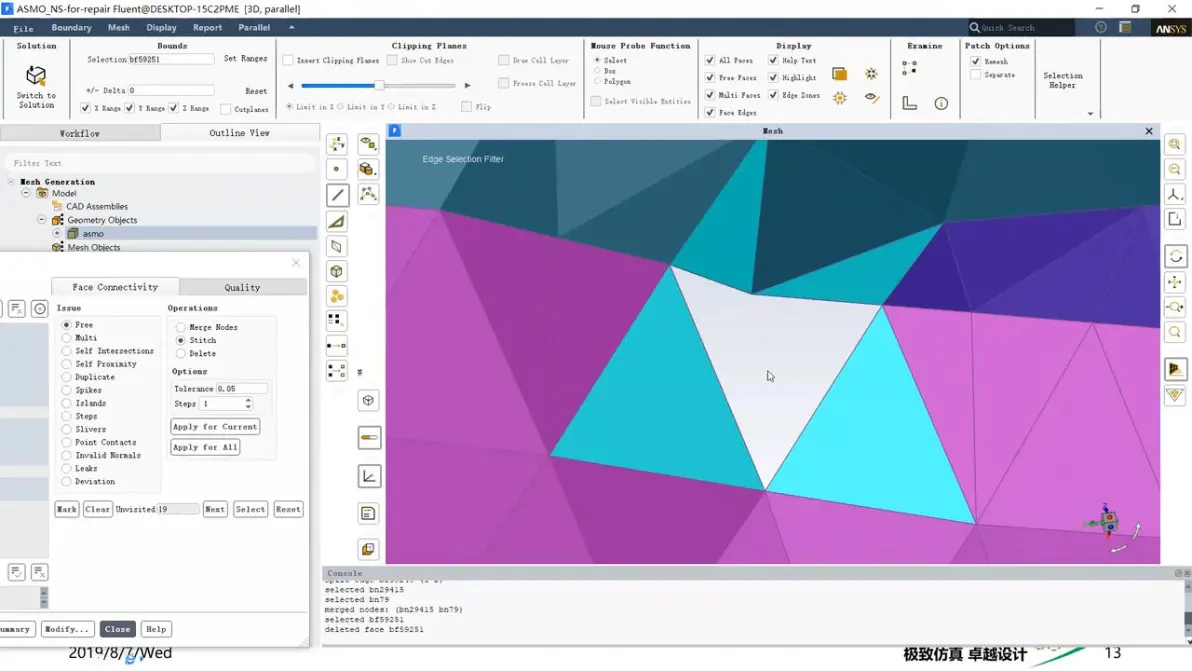This screenshot has height=671, width=1192.
Task: Click the Apply for All button
Action: tap(205, 447)
